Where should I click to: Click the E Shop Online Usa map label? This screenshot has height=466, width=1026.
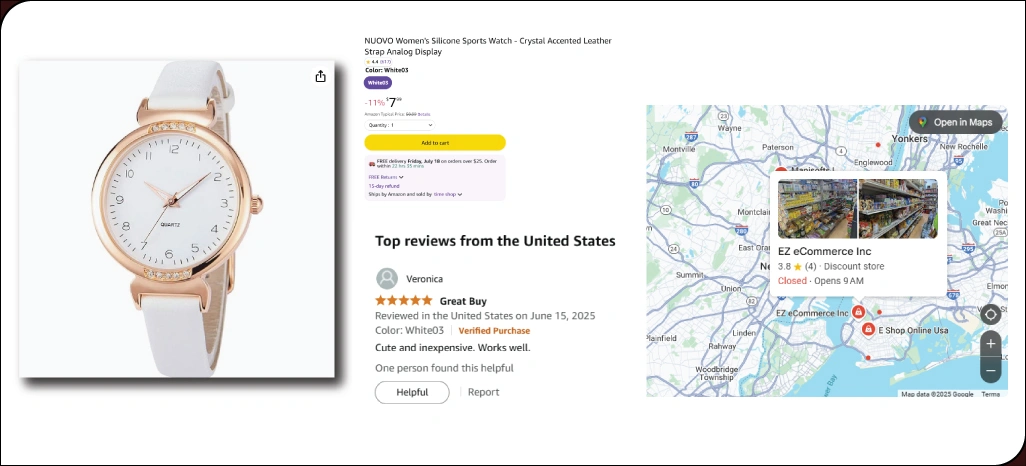pos(913,331)
